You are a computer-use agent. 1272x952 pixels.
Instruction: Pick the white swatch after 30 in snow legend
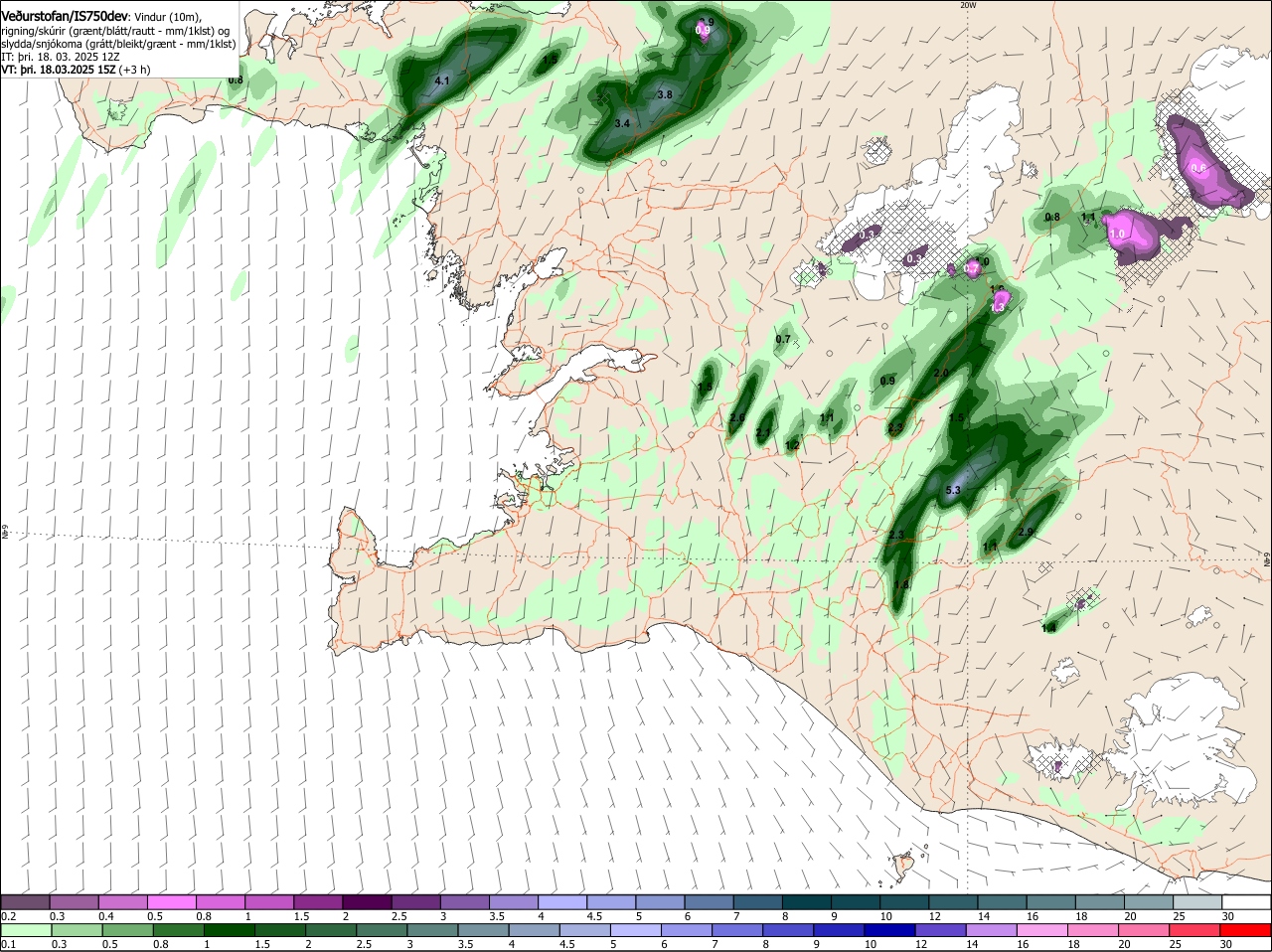click(1247, 902)
